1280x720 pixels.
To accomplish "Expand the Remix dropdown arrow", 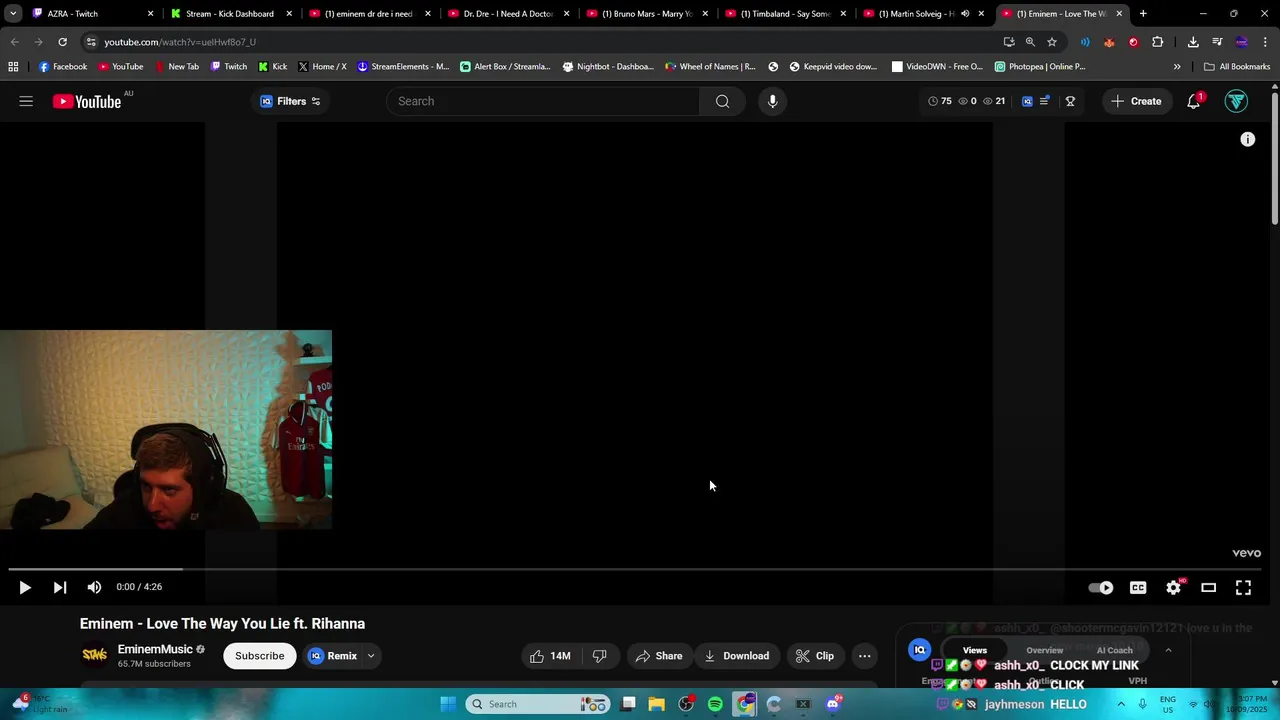I will tap(371, 656).
